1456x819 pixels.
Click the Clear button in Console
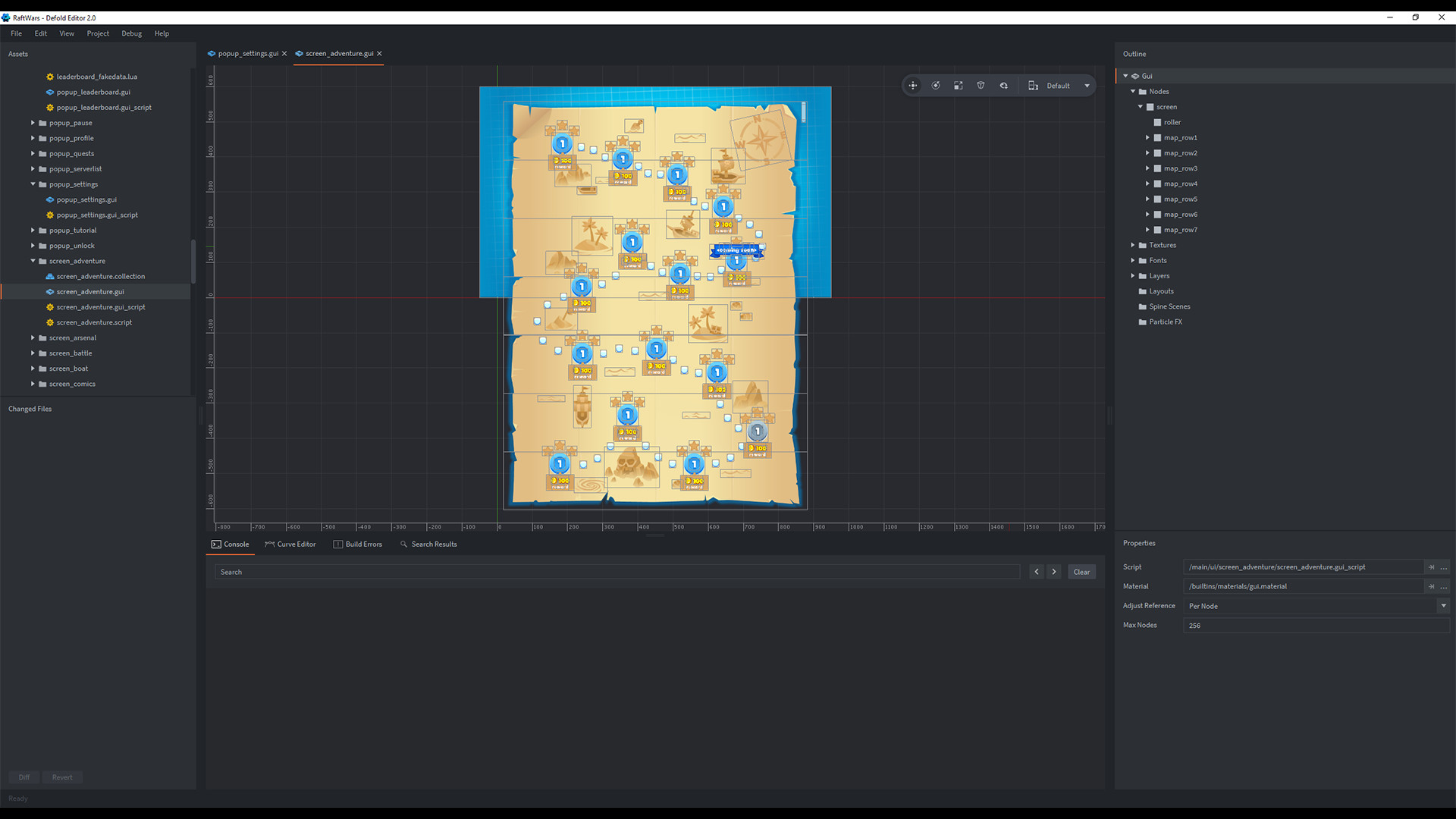1081,571
